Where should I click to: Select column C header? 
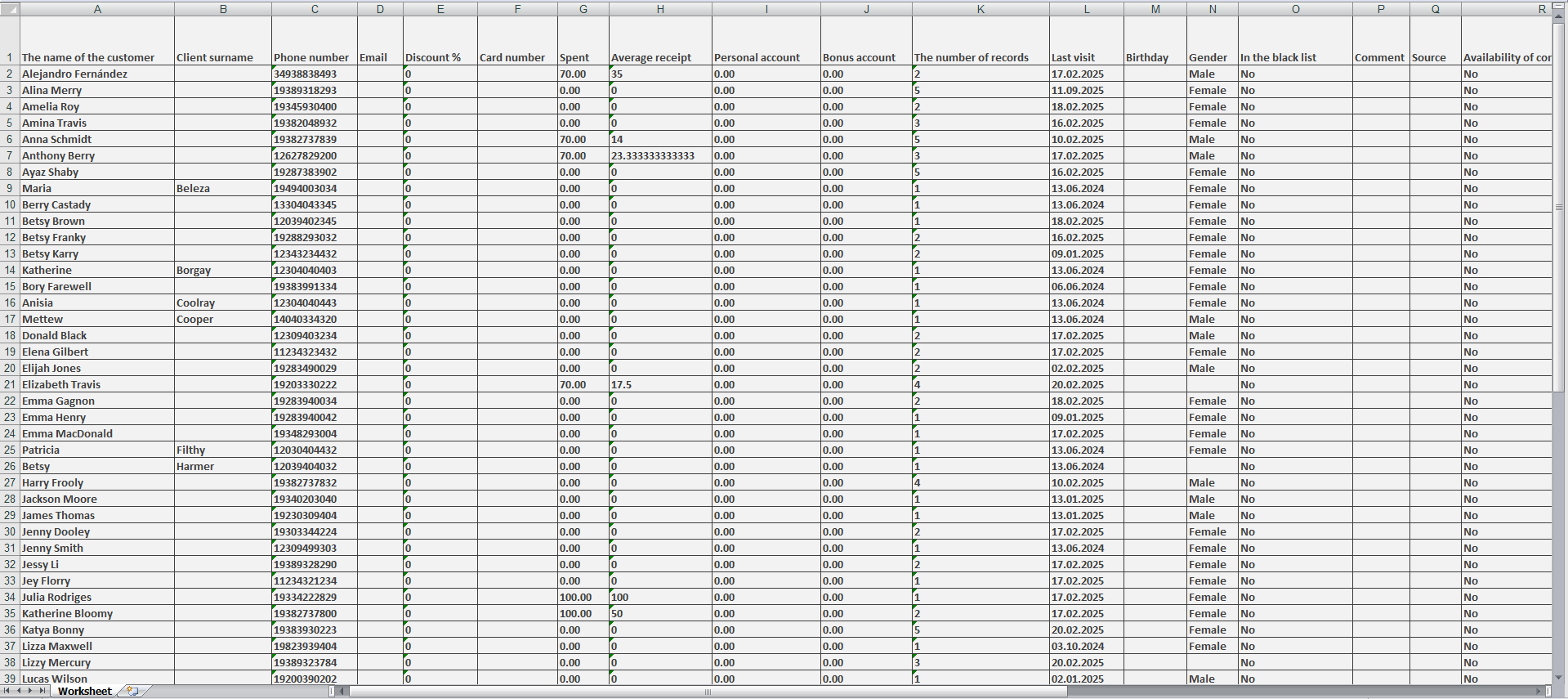tap(315, 9)
